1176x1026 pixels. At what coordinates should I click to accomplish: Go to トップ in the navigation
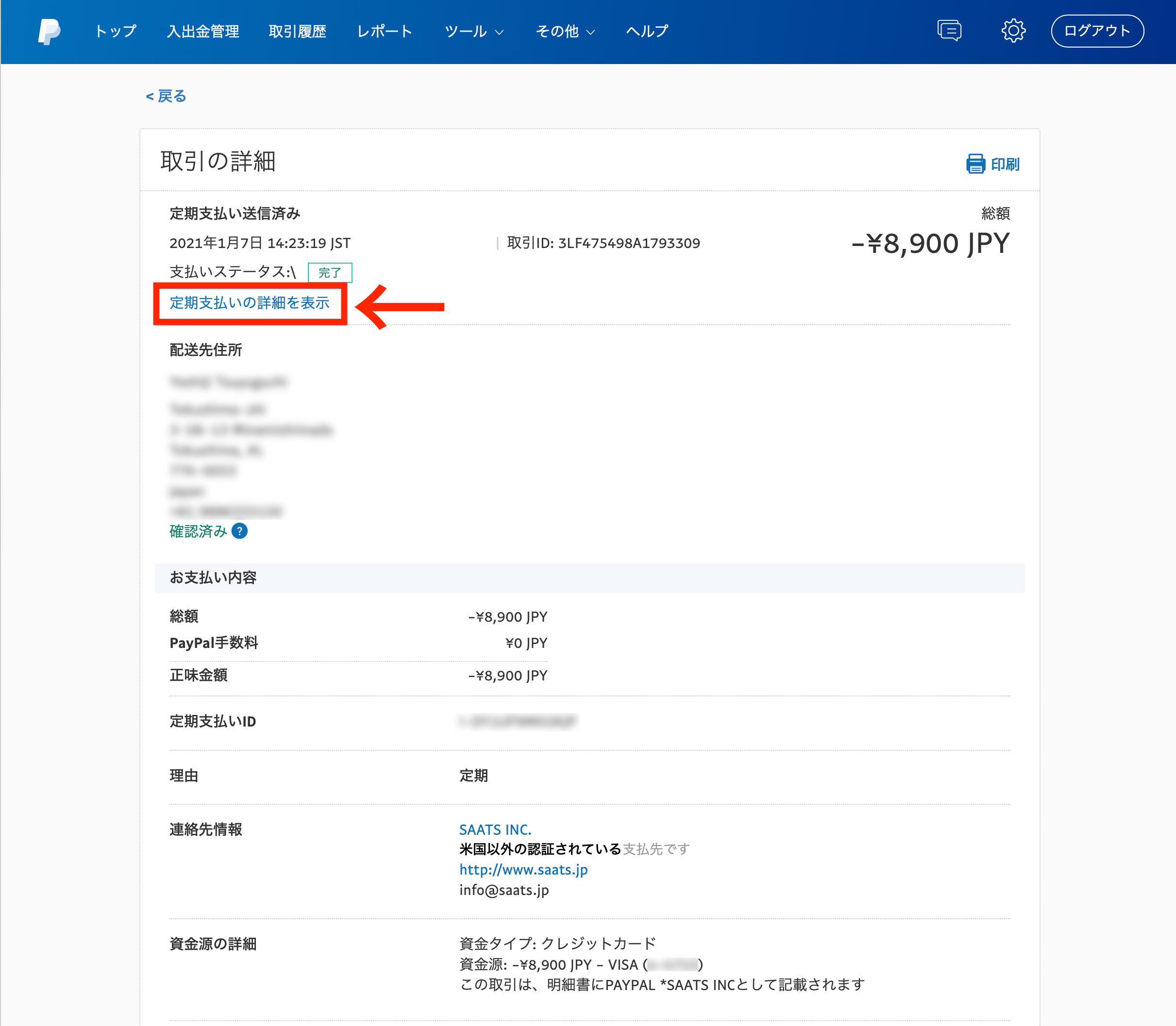tap(116, 32)
